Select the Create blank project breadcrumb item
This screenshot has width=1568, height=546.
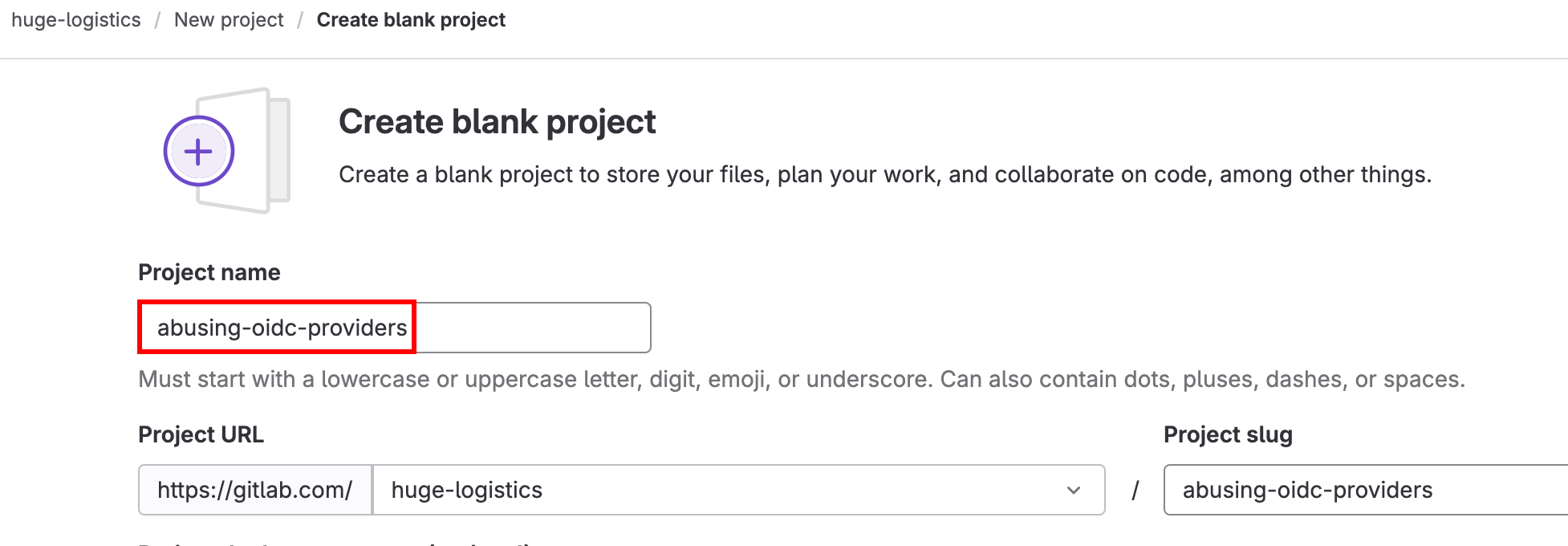coord(411,19)
